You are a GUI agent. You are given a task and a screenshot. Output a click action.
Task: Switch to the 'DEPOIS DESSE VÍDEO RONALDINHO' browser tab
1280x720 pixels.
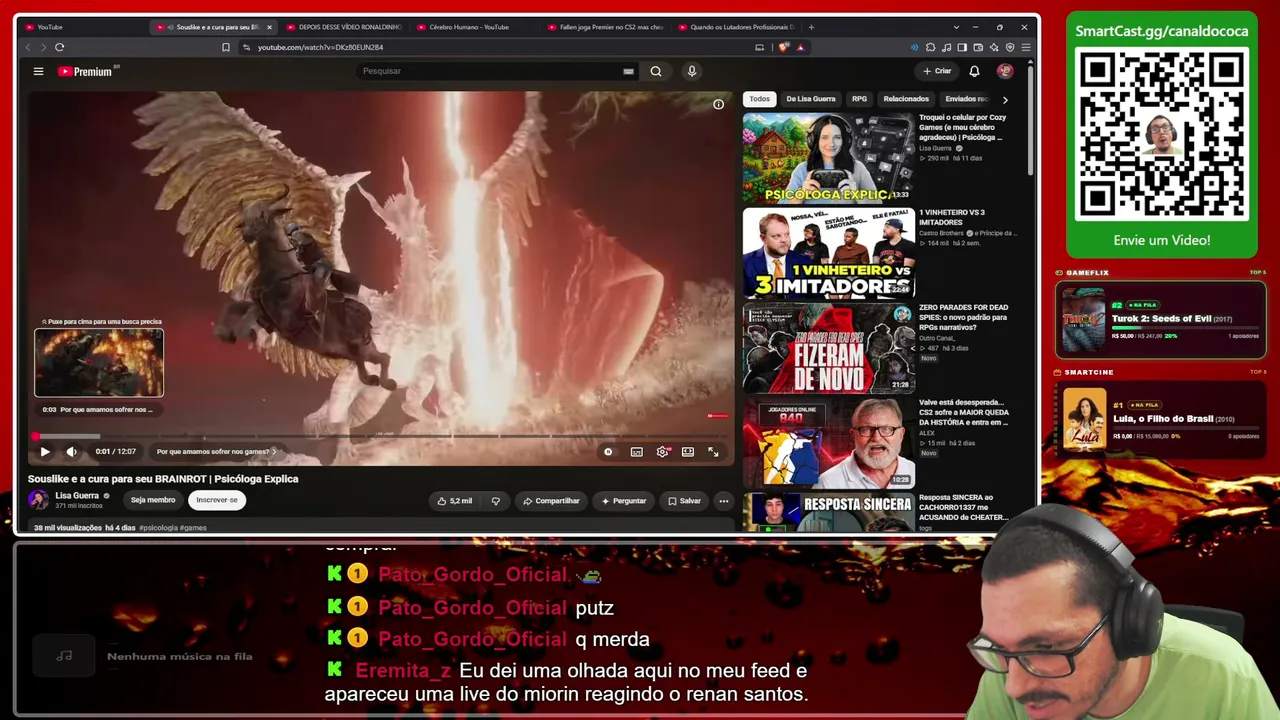click(x=343, y=27)
